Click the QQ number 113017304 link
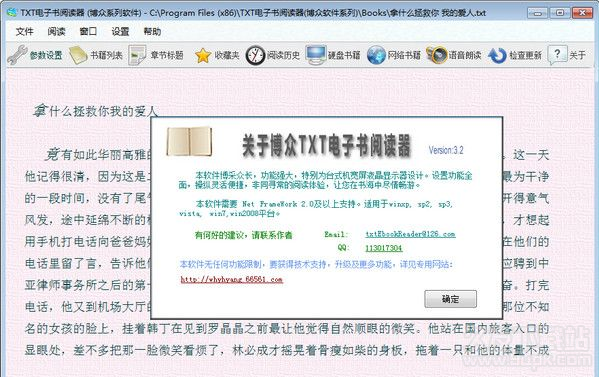 (384, 248)
